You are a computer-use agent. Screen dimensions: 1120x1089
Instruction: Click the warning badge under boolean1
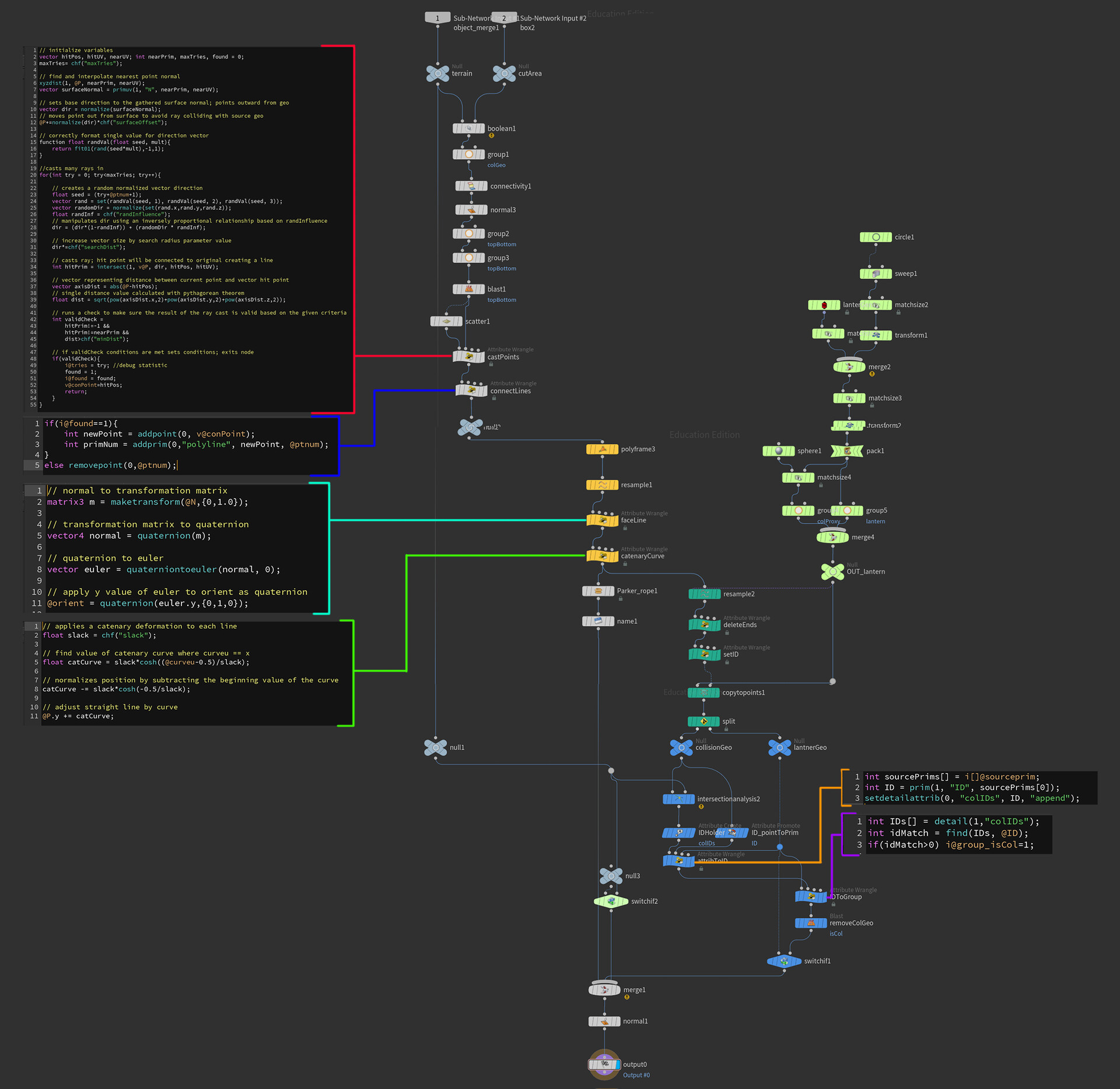click(491, 136)
